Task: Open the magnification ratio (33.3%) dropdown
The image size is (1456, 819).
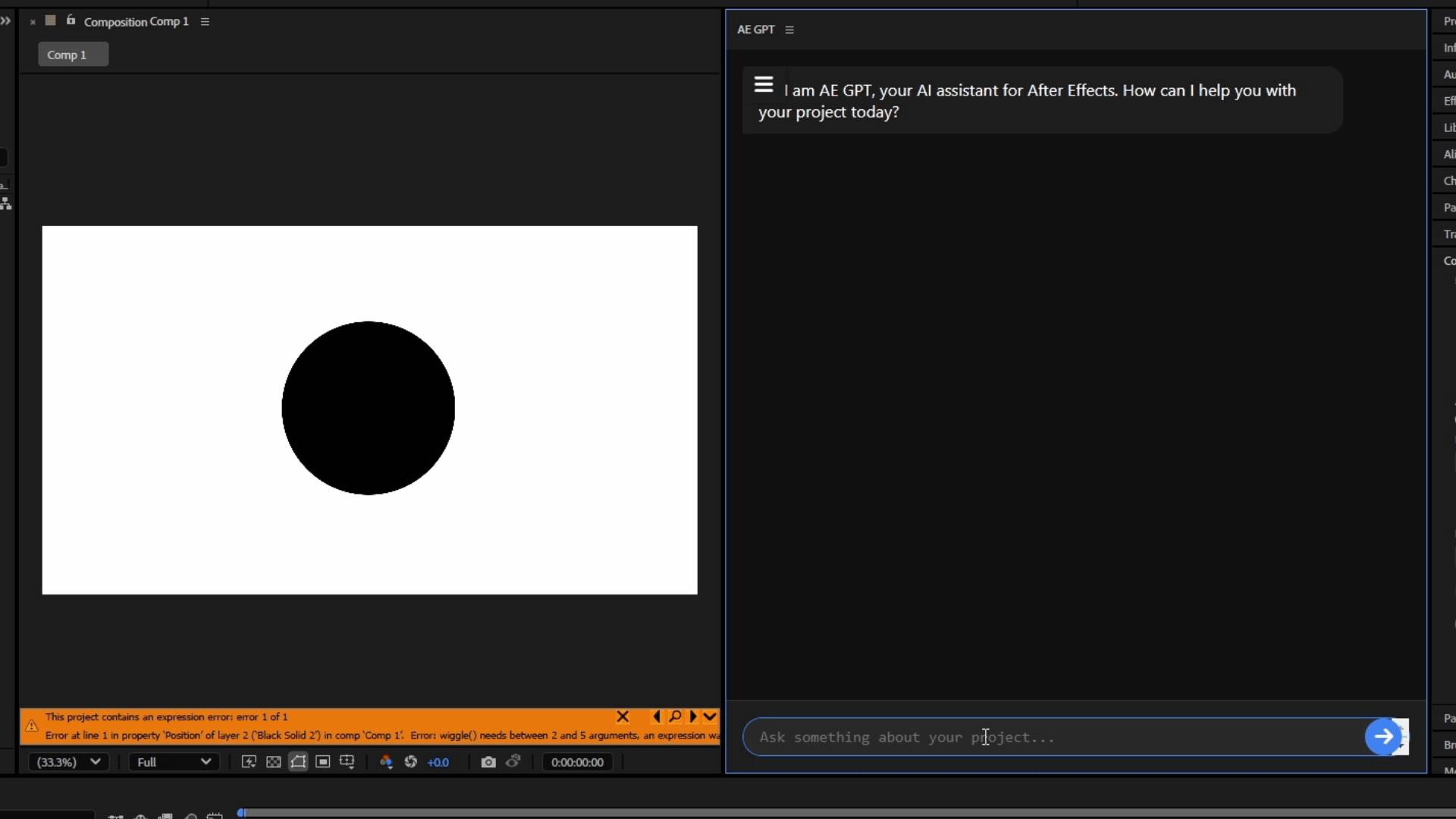Action: 67,762
